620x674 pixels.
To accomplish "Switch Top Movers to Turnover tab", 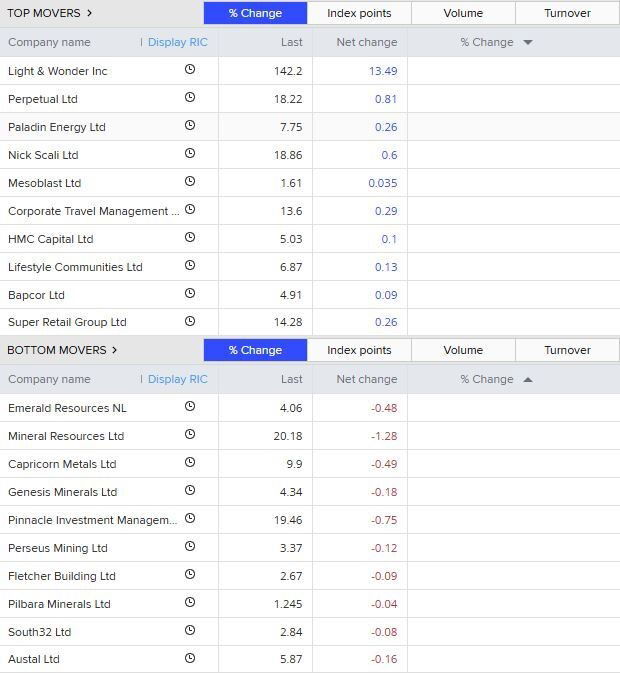I will (568, 13).
